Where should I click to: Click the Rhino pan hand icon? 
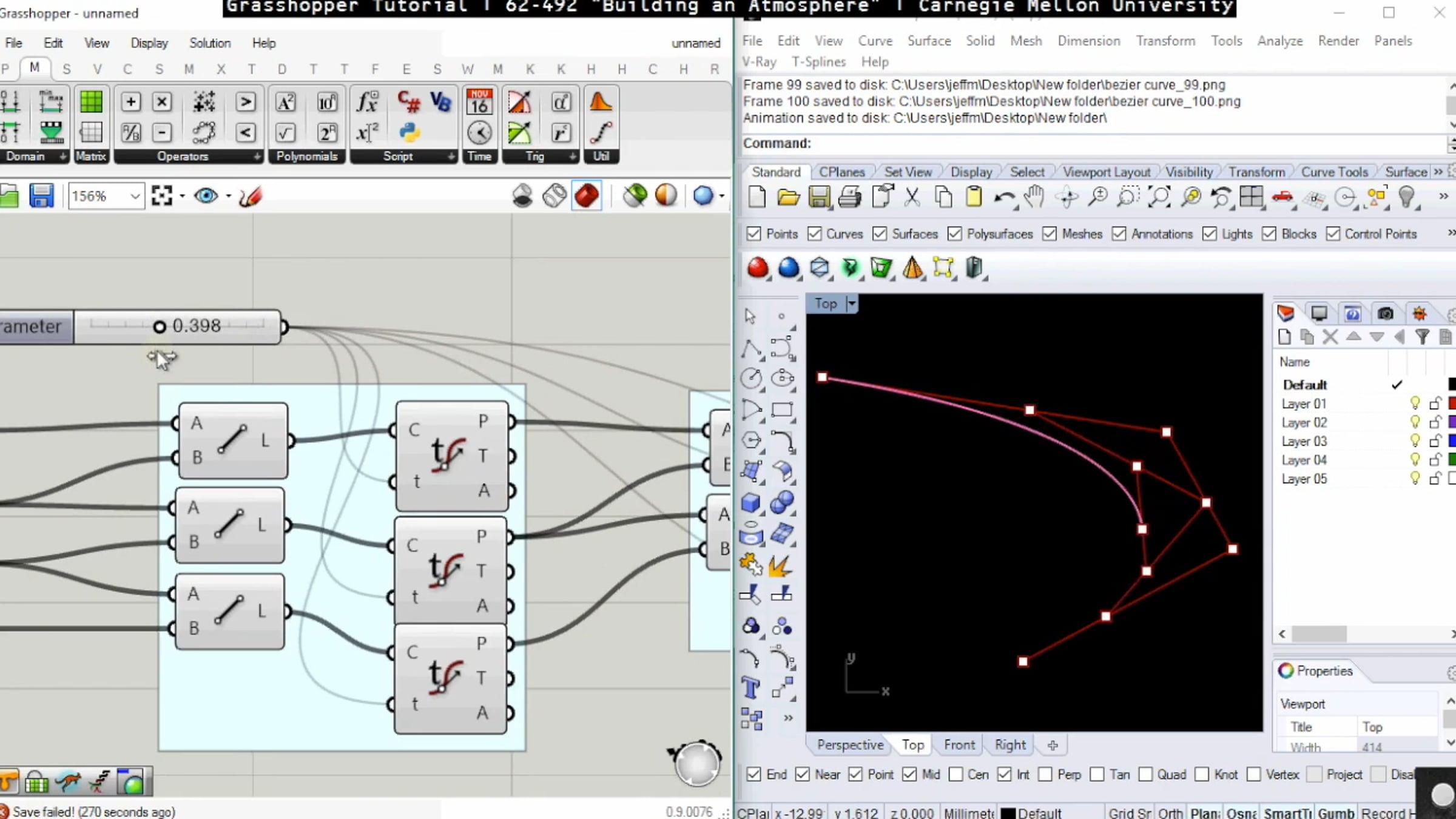tap(1034, 197)
